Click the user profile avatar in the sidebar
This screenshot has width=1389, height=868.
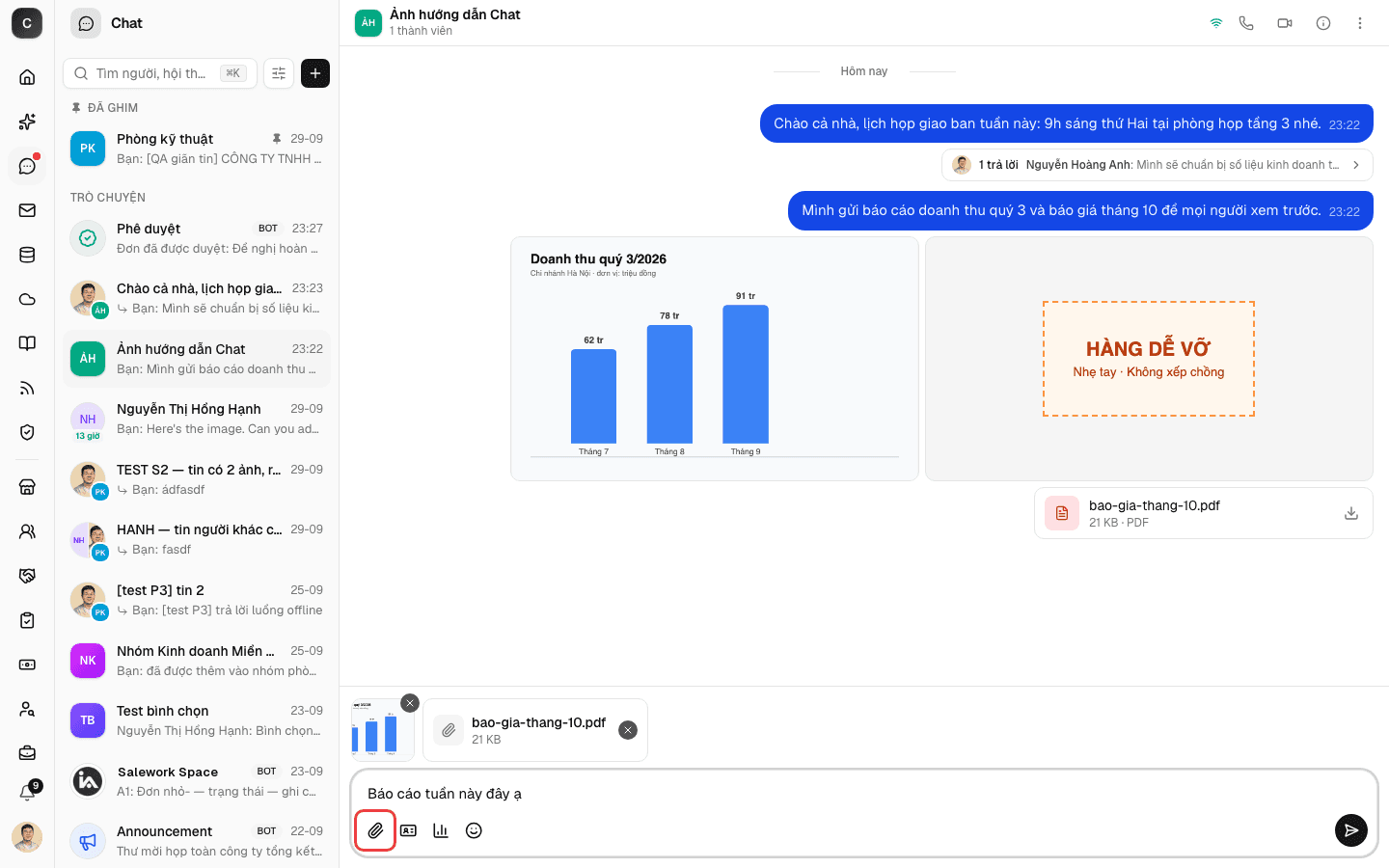coord(27,837)
